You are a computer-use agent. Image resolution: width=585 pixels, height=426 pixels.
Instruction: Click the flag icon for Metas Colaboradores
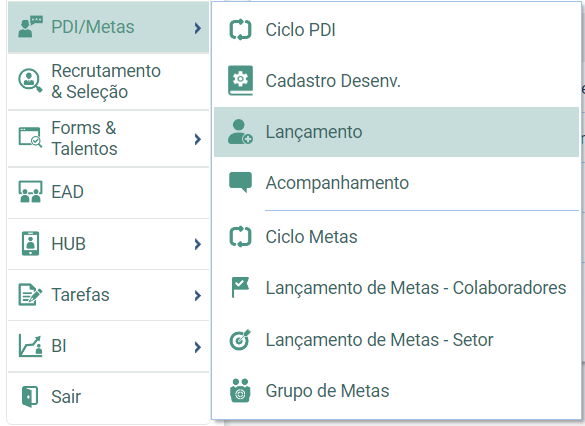pyautogui.click(x=240, y=288)
